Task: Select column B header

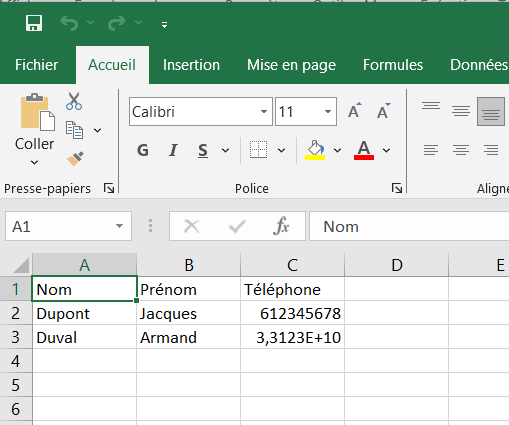Action: (x=189, y=265)
